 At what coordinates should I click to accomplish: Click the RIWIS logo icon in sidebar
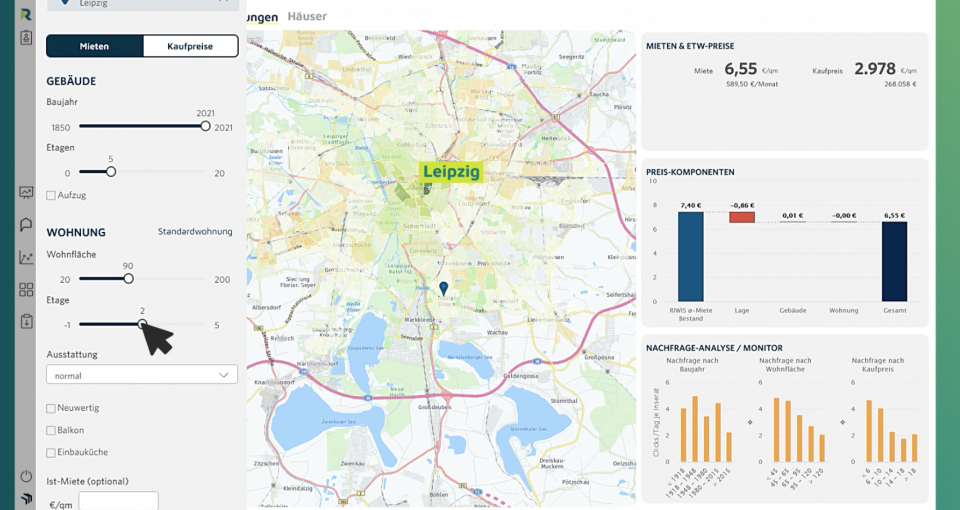tap(26, 14)
